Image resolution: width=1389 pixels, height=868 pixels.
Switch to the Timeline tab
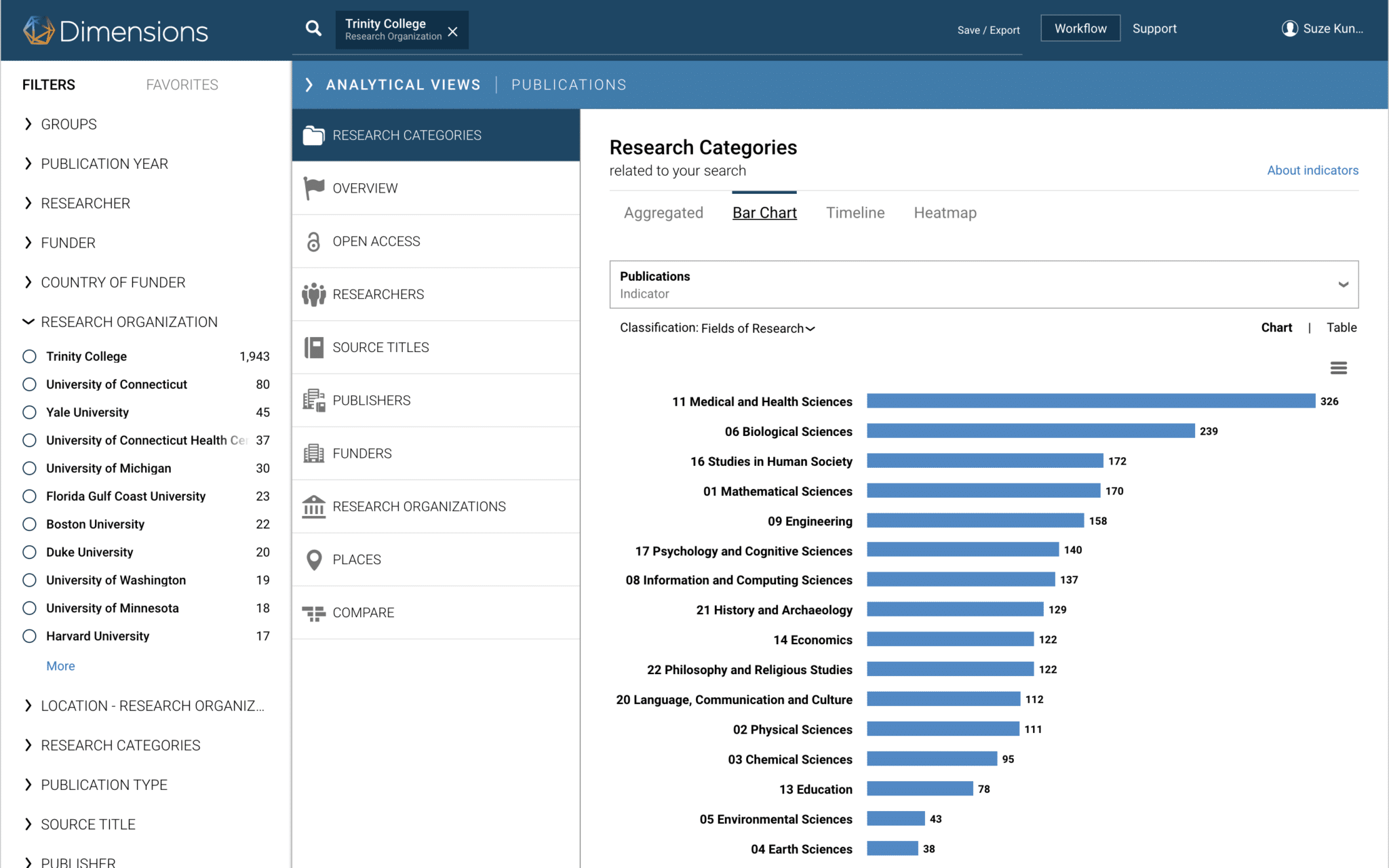point(855,213)
